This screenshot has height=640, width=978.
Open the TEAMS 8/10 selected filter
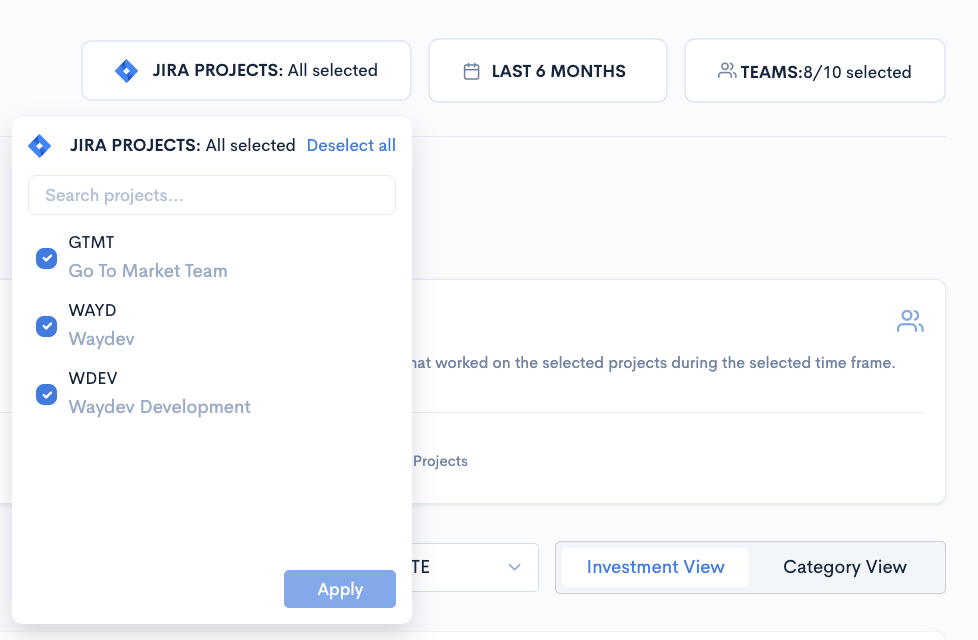815,70
